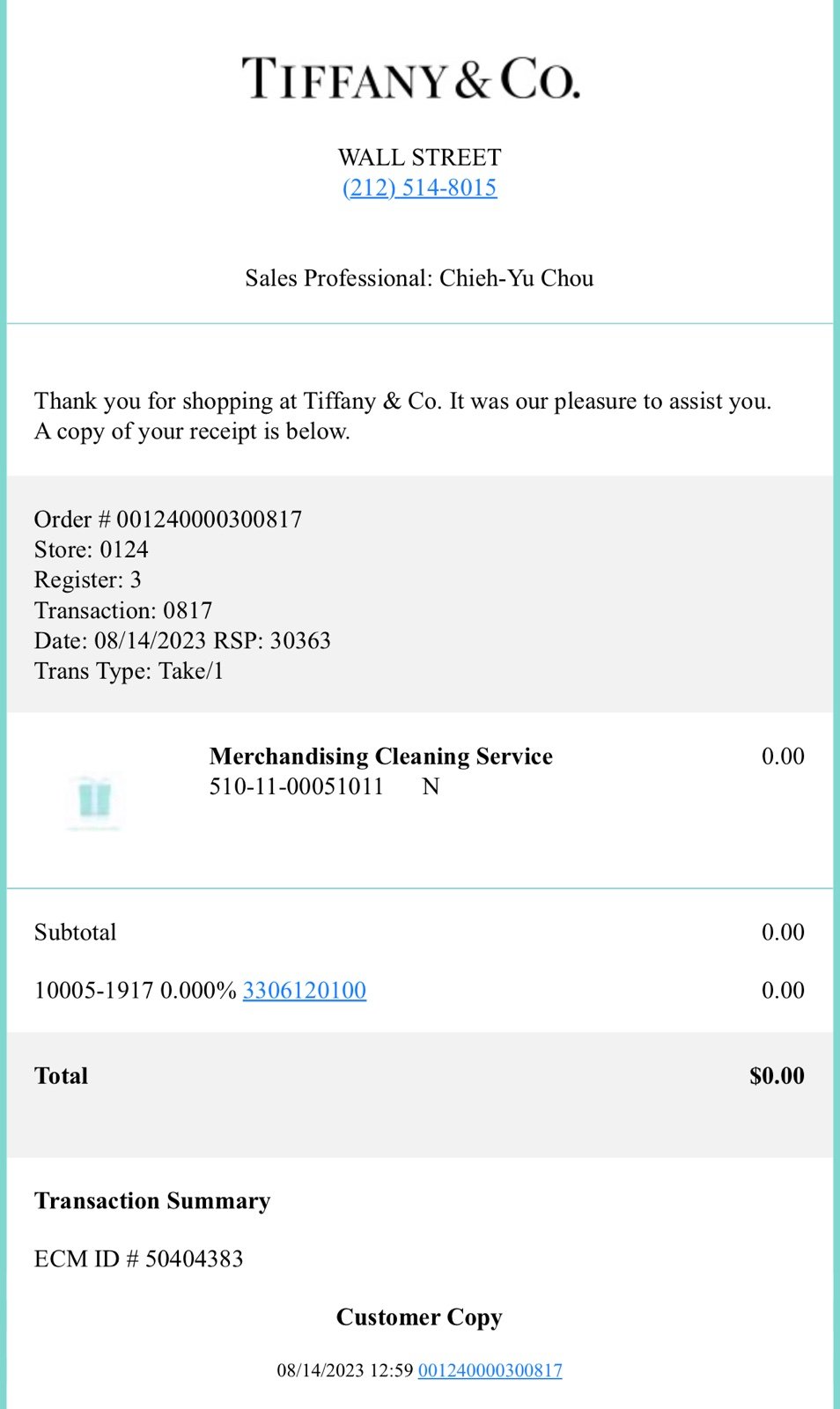Open the 3306120100 link

[x=305, y=991]
